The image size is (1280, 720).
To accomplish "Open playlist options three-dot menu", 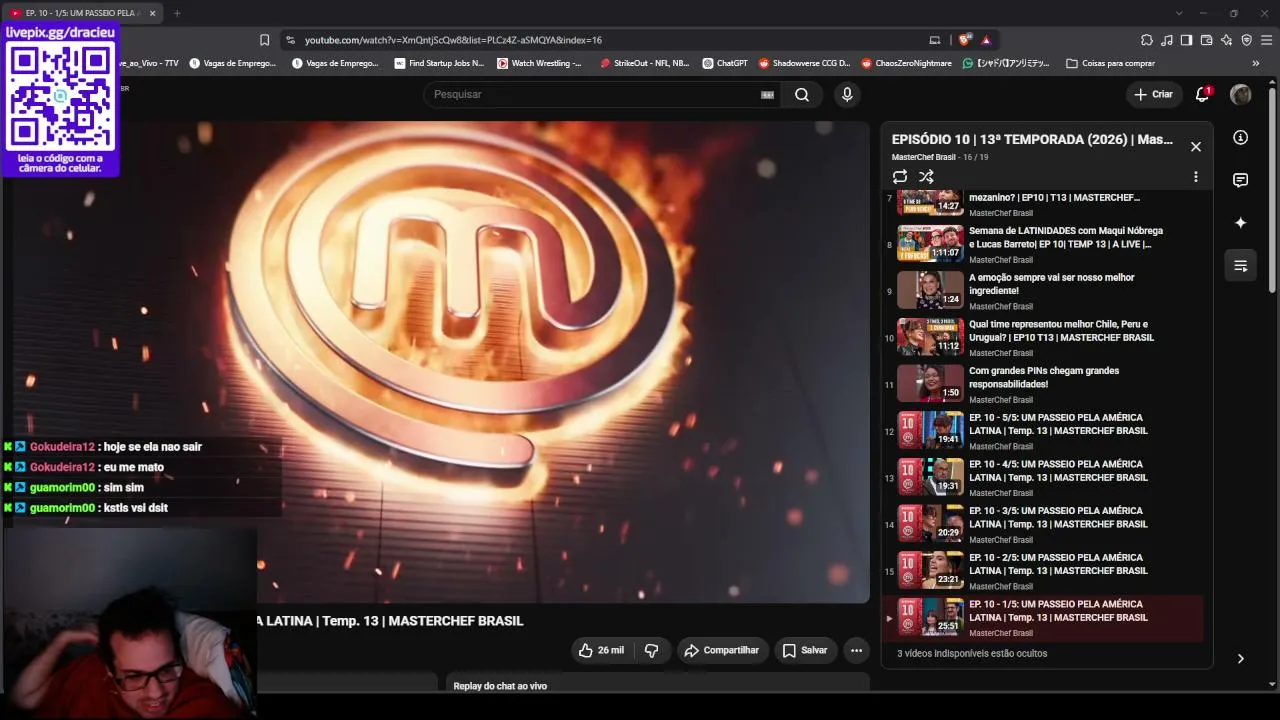I will coord(1195,177).
